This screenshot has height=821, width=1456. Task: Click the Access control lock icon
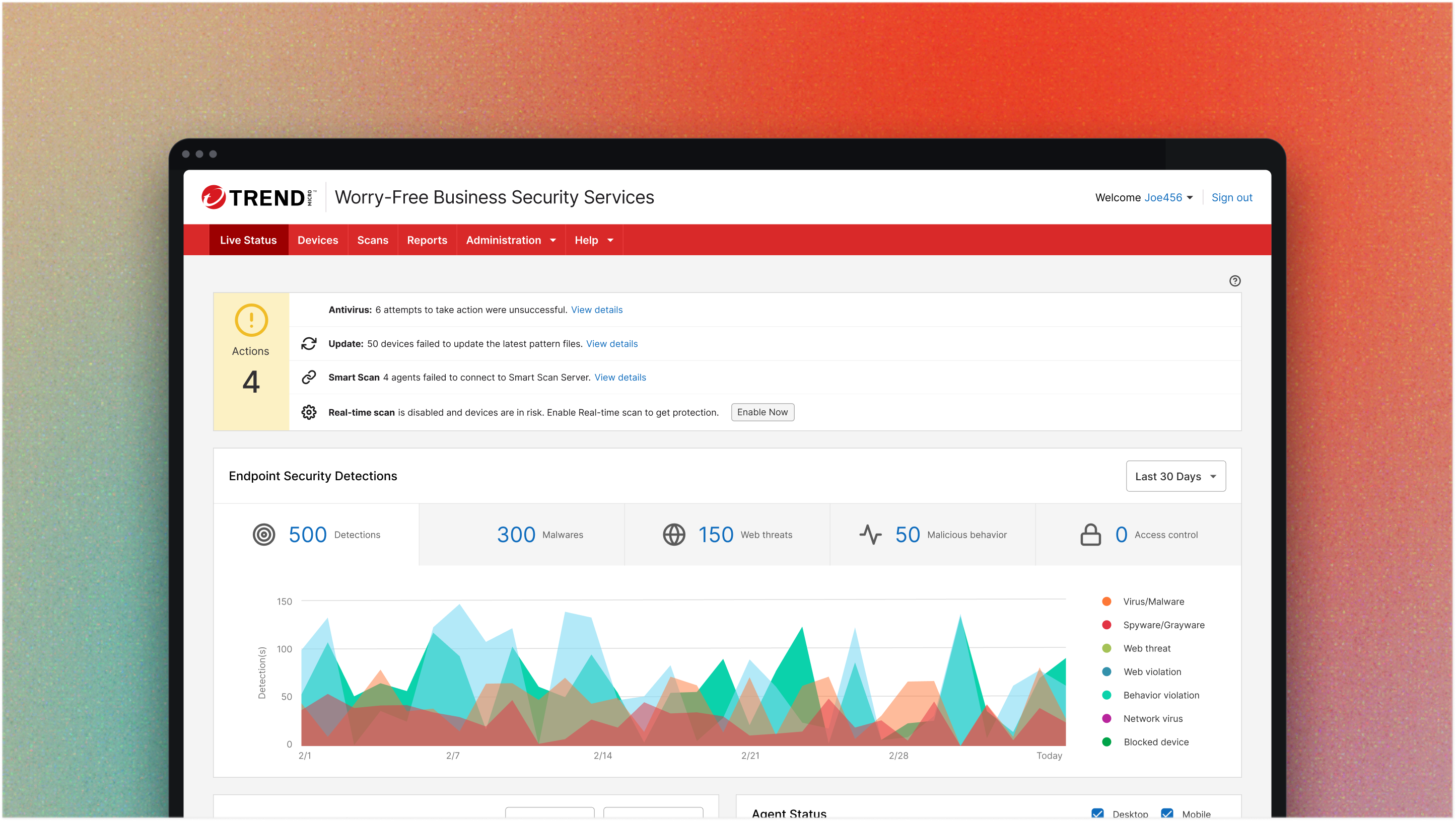click(x=1090, y=535)
